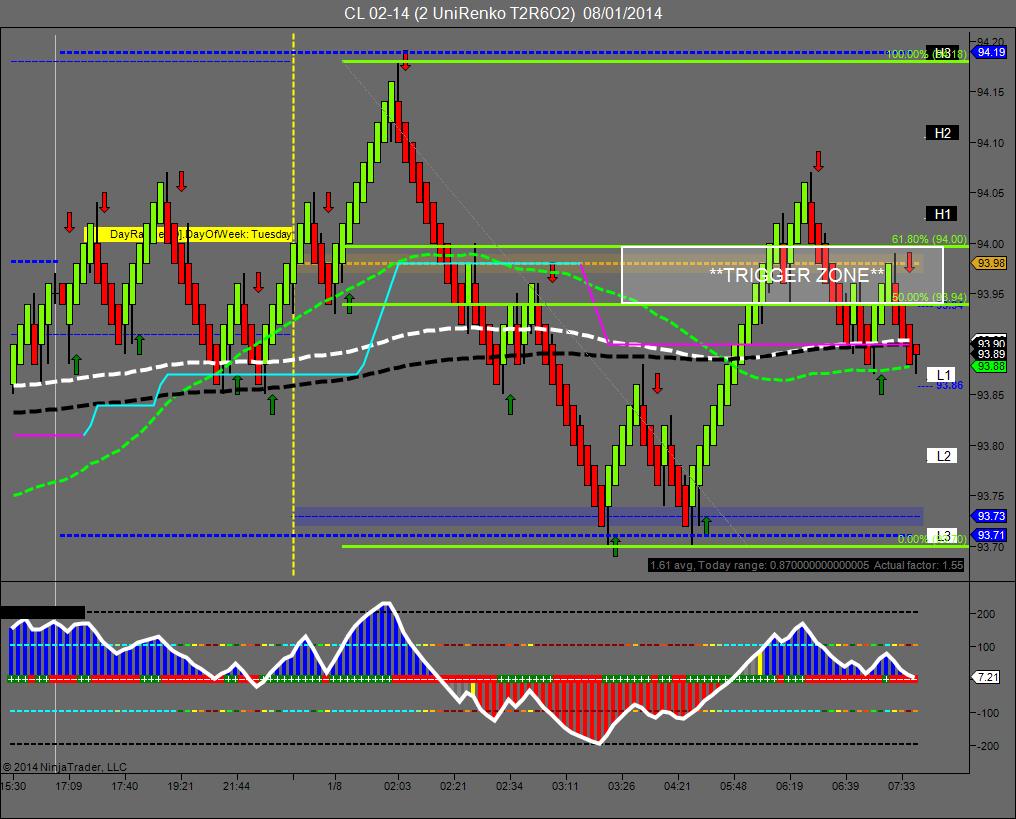Image resolution: width=1016 pixels, height=819 pixels.
Task: Select the L1 pivot label
Action: (x=942, y=375)
